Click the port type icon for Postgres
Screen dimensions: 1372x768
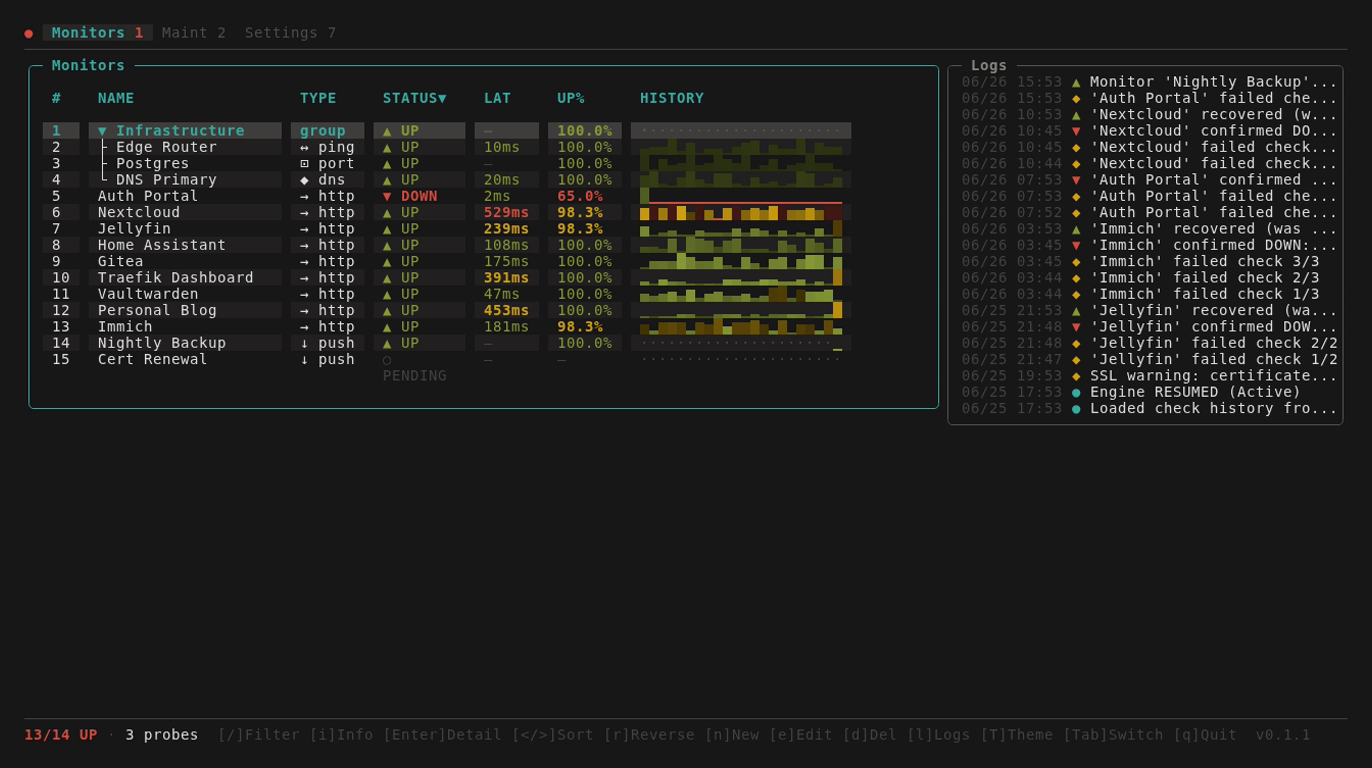point(304,163)
